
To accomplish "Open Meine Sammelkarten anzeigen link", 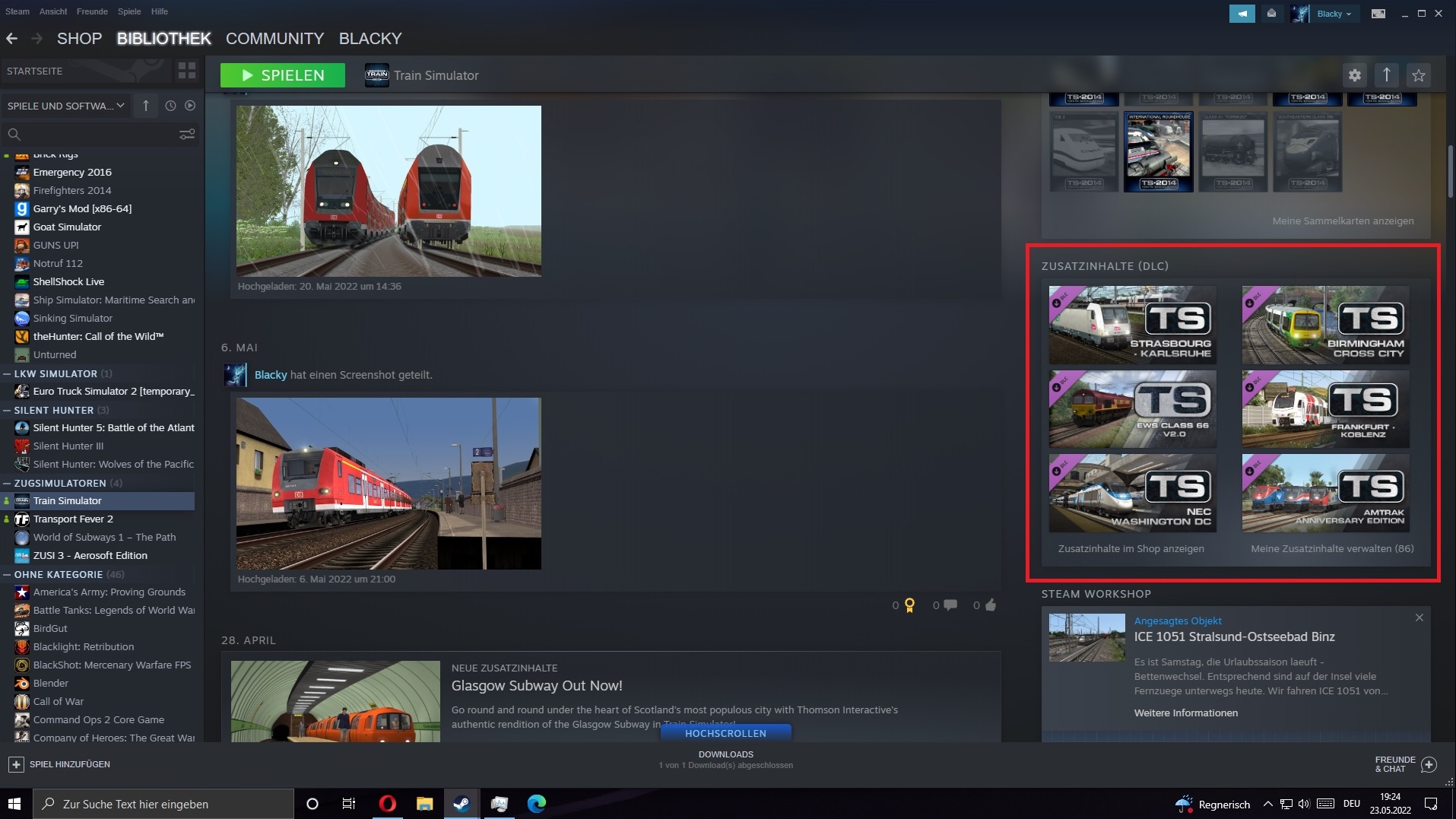I will pyautogui.click(x=1343, y=221).
